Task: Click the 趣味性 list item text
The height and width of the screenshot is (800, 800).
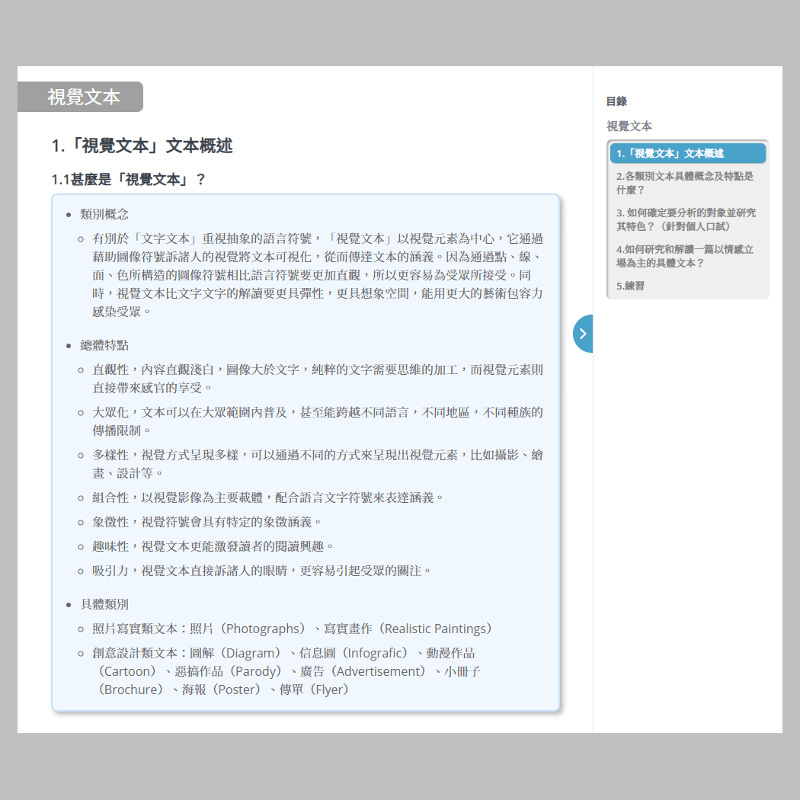Action: coord(213,546)
